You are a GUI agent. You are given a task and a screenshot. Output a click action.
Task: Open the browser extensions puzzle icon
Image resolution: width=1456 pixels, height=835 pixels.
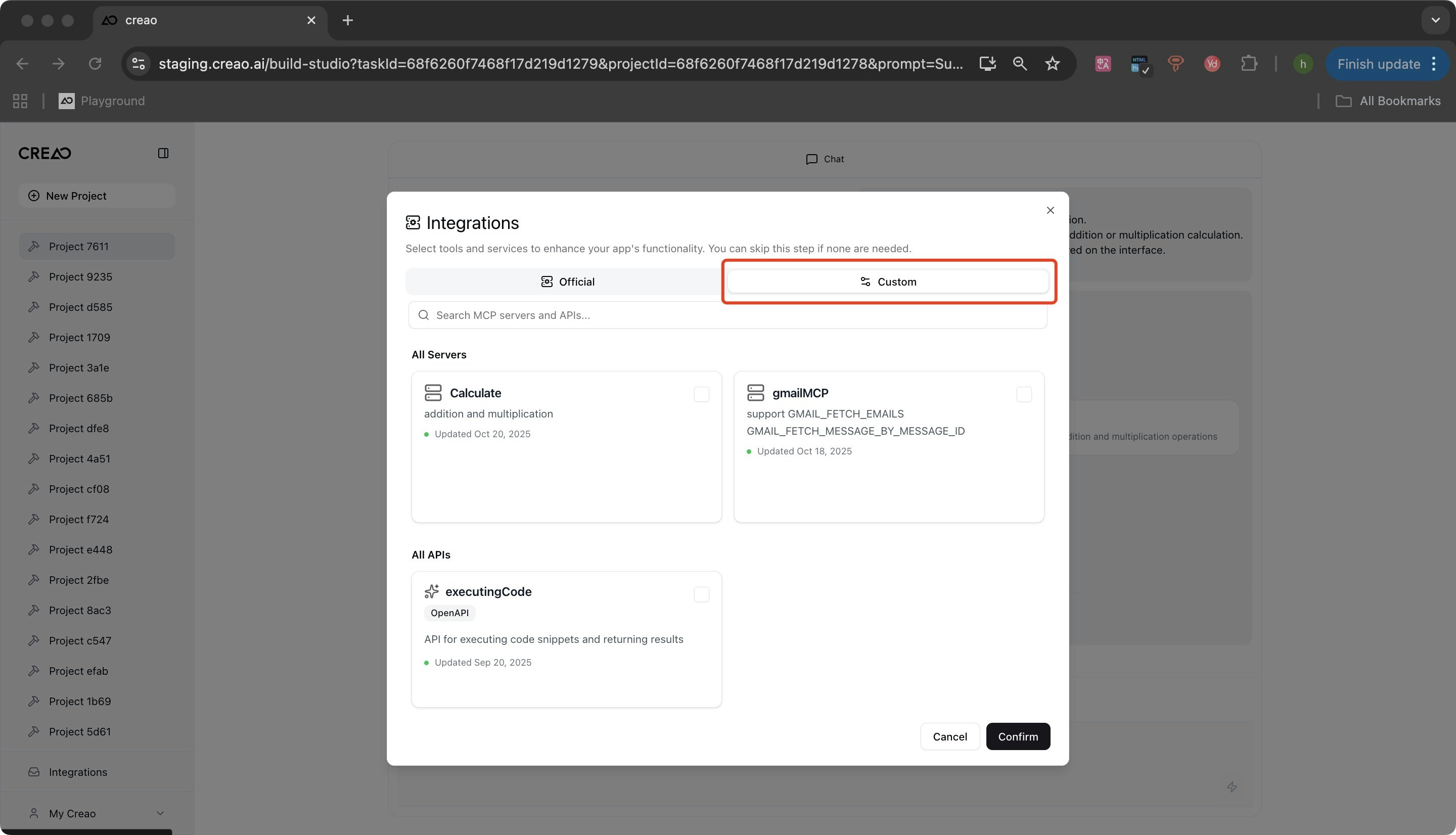point(1248,64)
